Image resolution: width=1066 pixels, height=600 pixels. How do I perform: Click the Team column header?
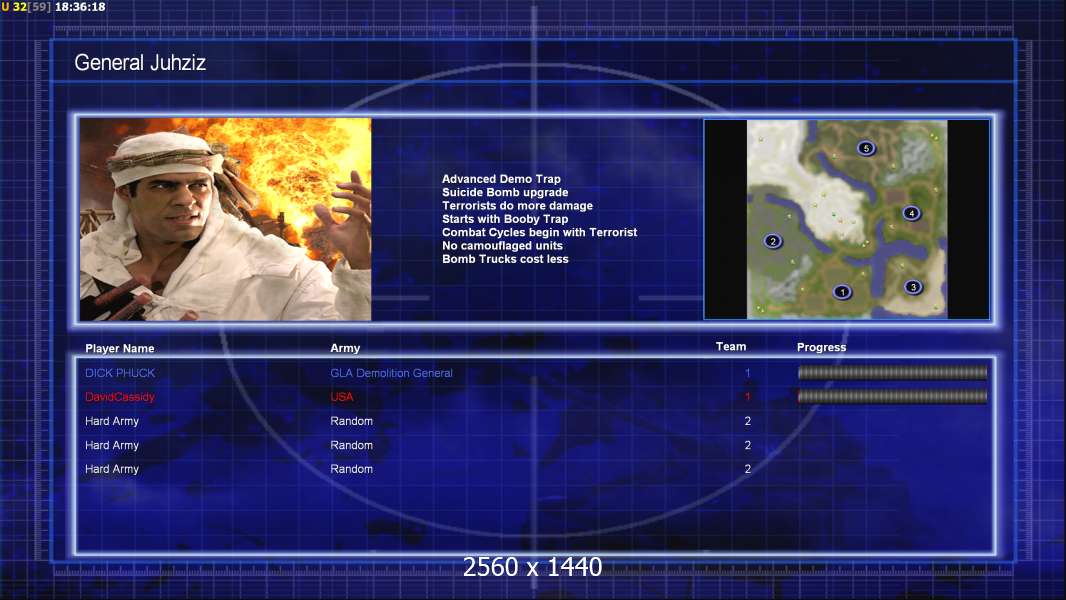click(x=731, y=347)
